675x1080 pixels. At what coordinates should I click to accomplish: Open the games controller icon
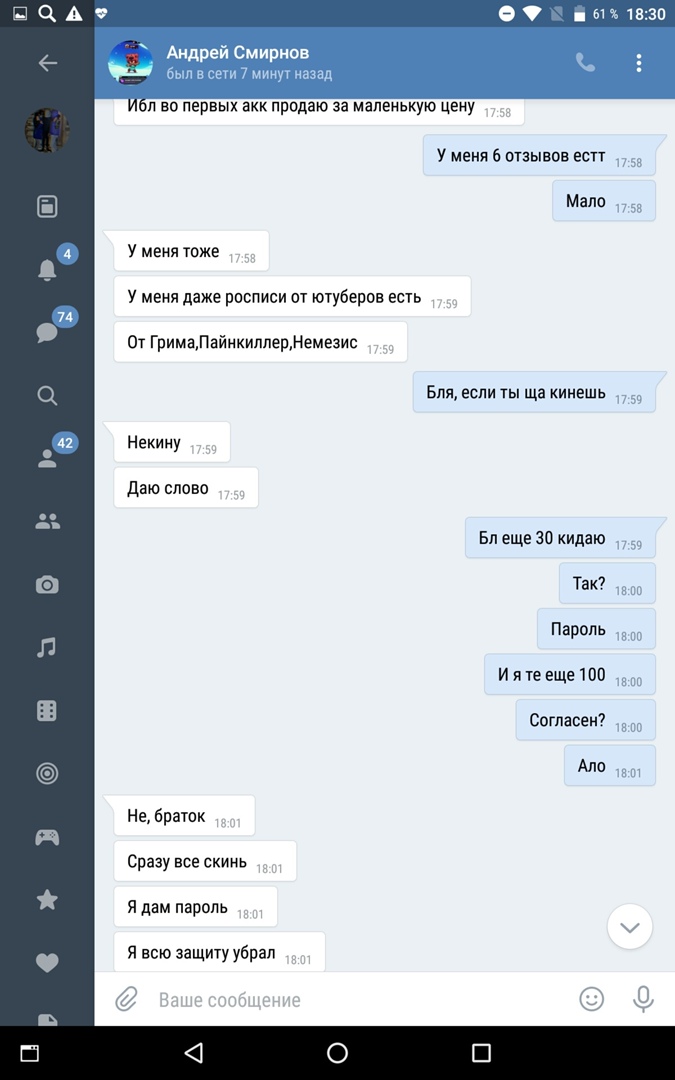tap(47, 837)
